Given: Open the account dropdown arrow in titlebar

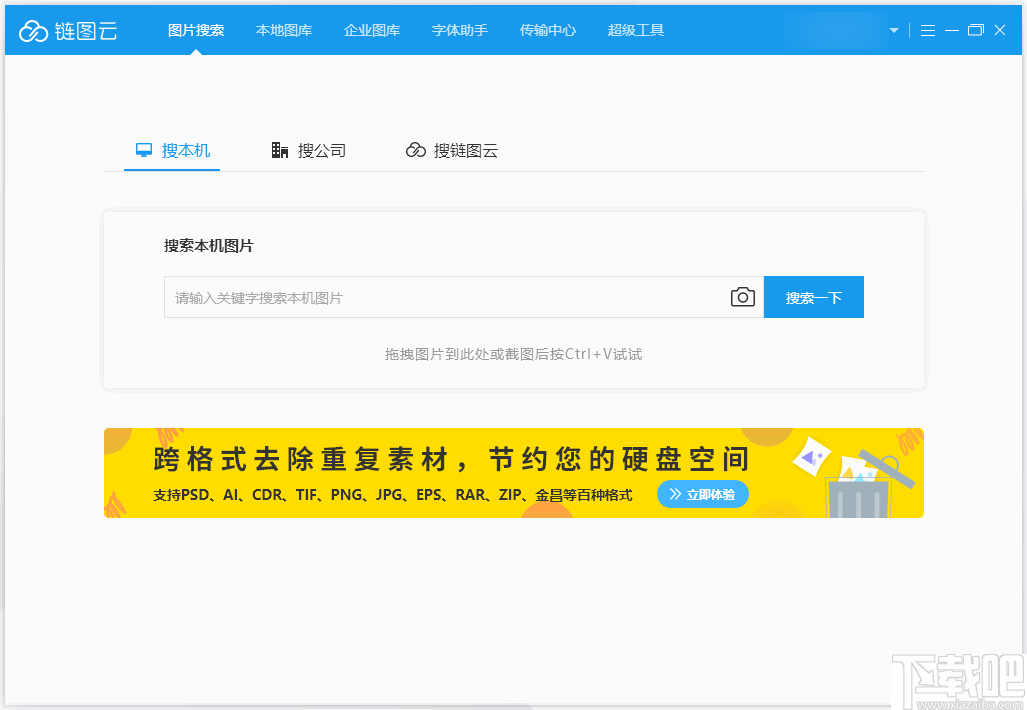Looking at the screenshot, I should click(893, 30).
